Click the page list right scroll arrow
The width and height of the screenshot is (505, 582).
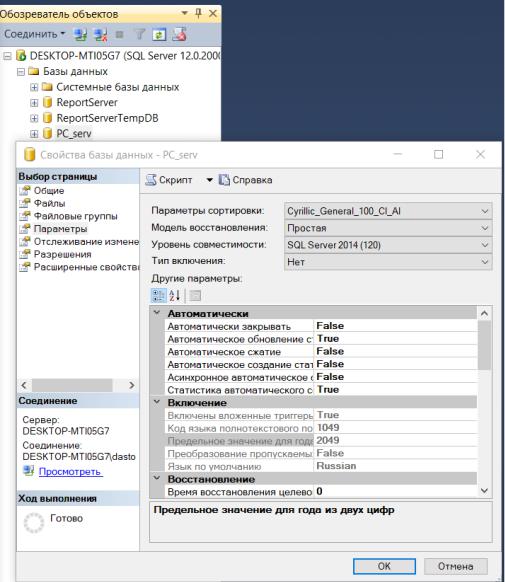(x=132, y=385)
